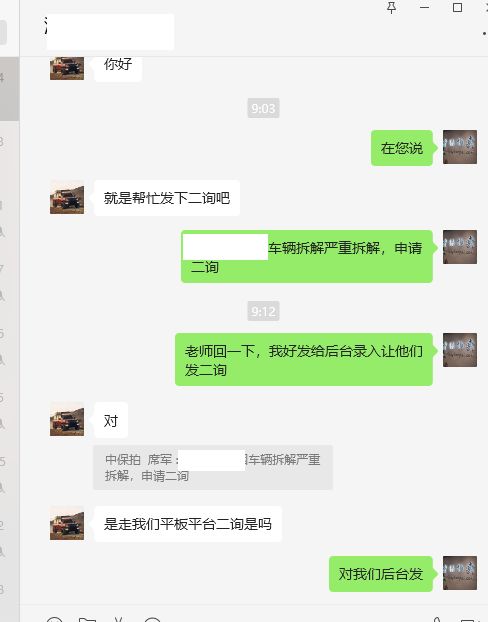Start a voice call from the input toolbar
The width and height of the screenshot is (488, 622).
[x=437, y=620]
